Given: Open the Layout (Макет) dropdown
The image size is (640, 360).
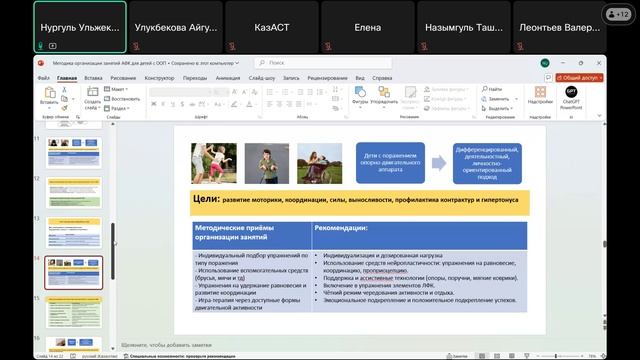Looking at the screenshot, I should [116, 89].
